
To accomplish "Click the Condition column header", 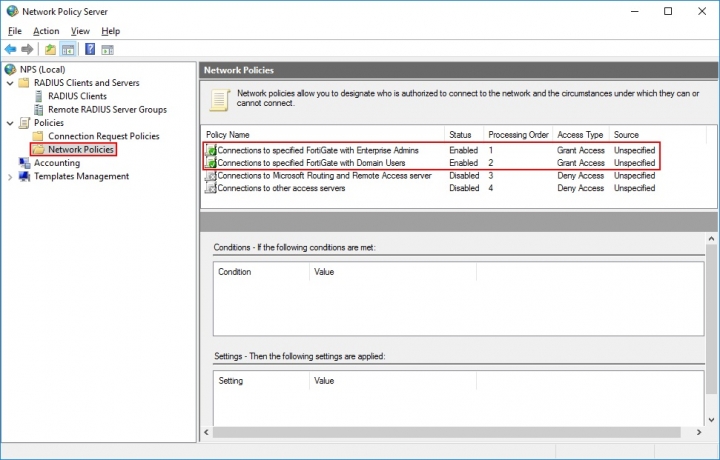I will [x=261, y=272].
